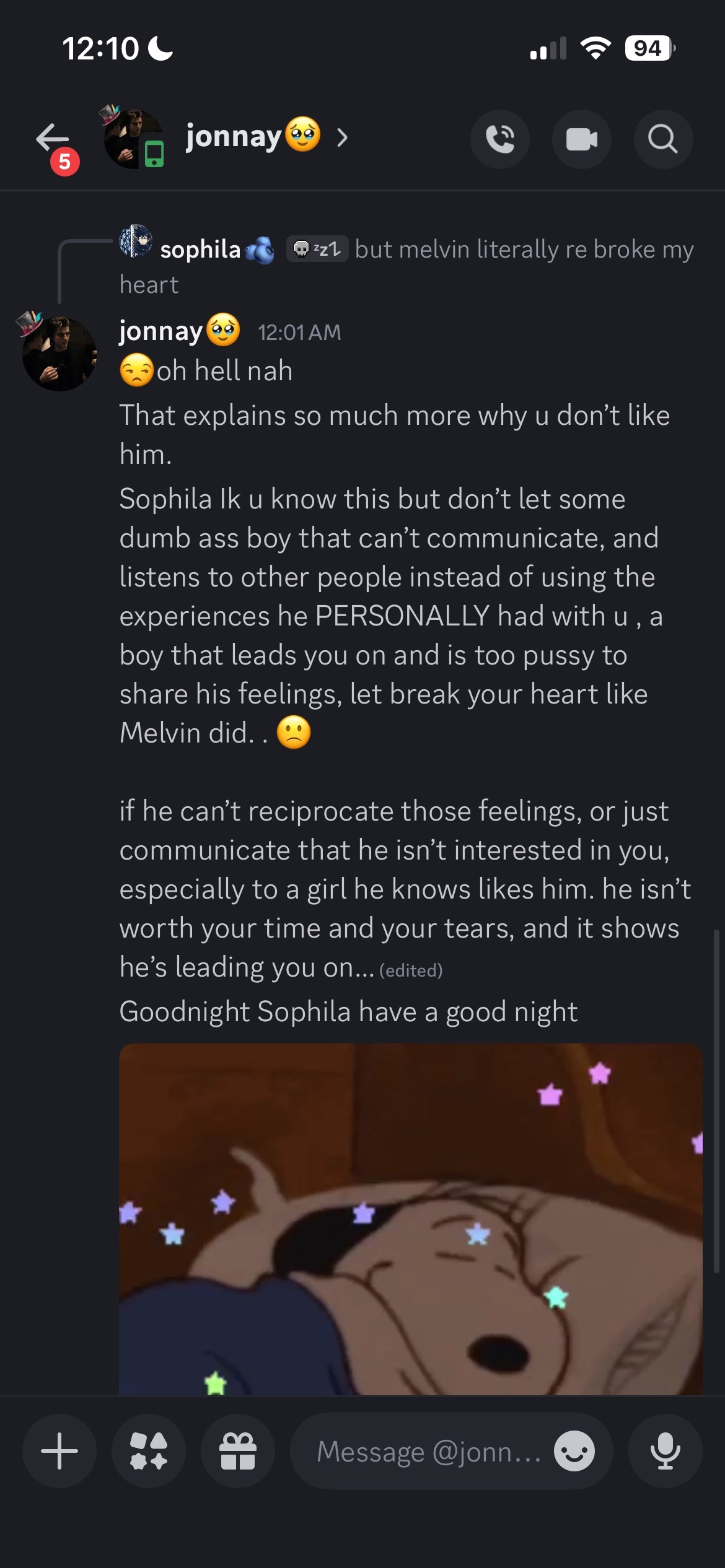Viewport: 725px width, 1568px height.
Task: Tap header avatar with mobile status
Action: [134, 139]
